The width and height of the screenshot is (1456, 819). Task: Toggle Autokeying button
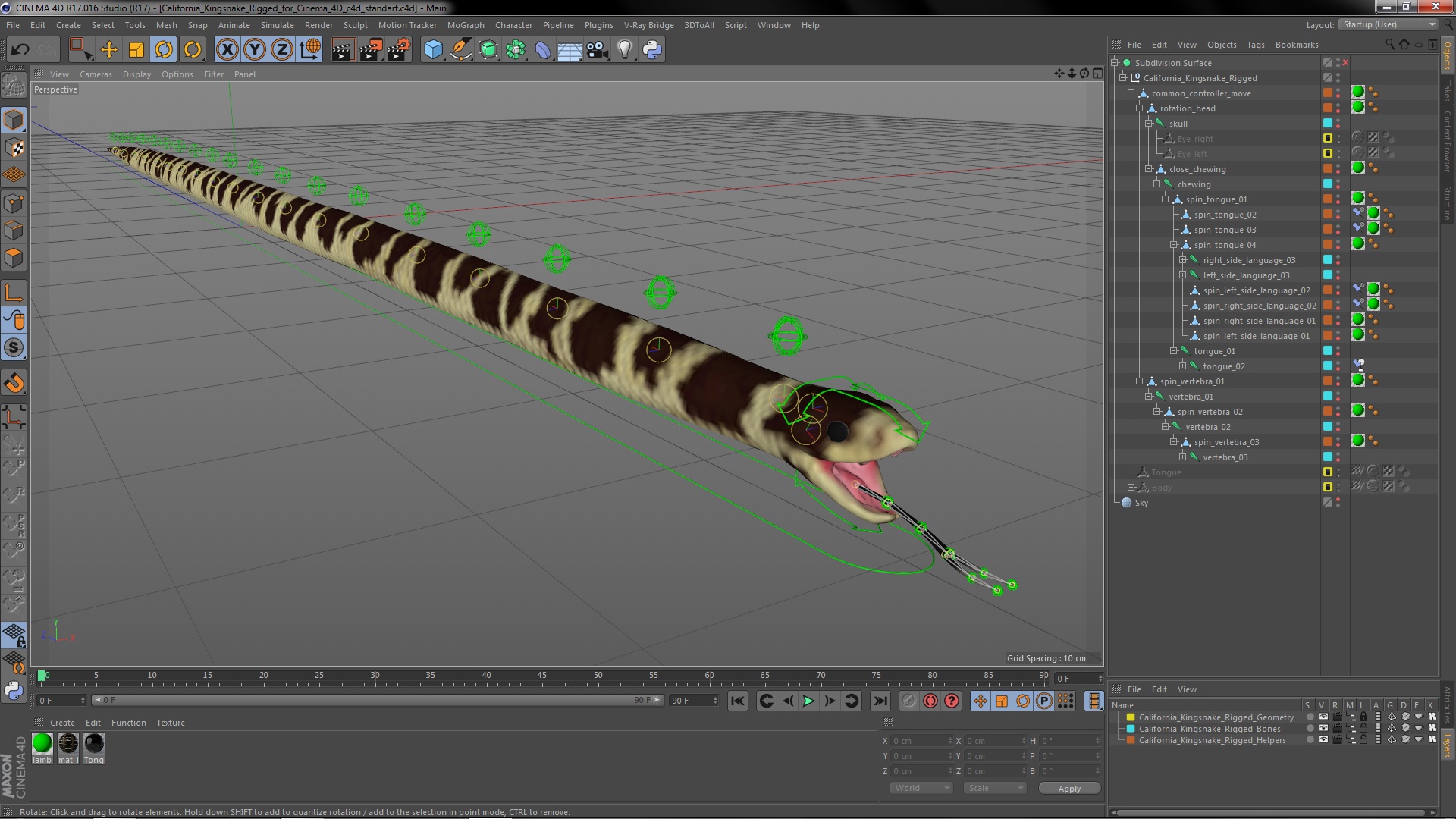[930, 701]
